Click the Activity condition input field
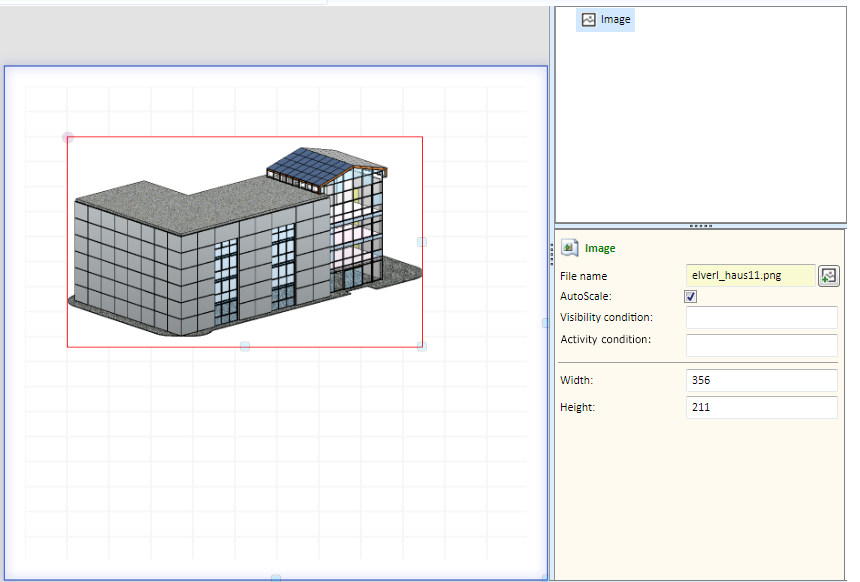 tap(761, 346)
